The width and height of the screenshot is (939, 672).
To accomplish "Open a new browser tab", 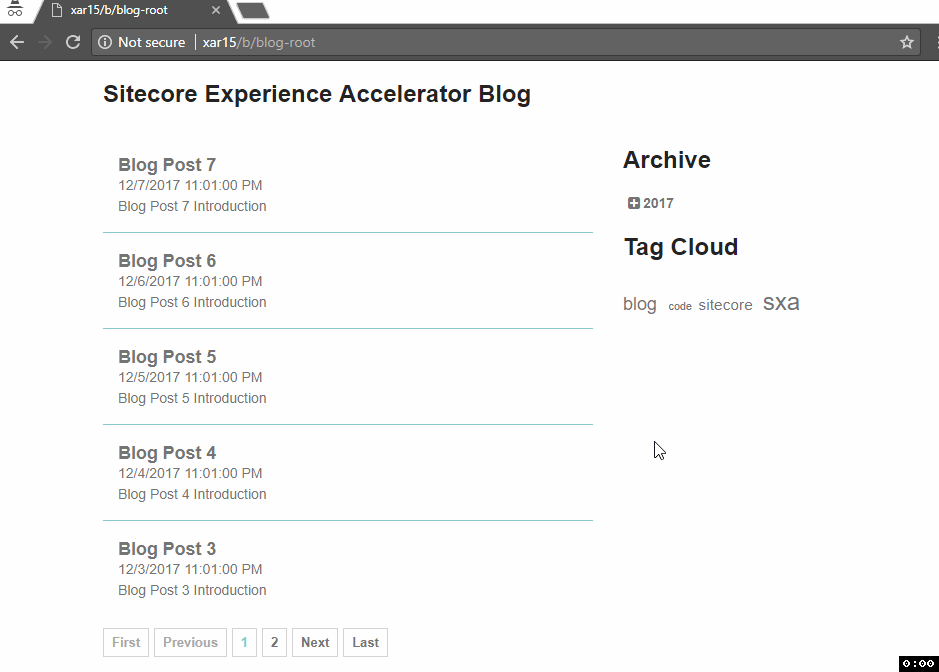I will (253, 10).
